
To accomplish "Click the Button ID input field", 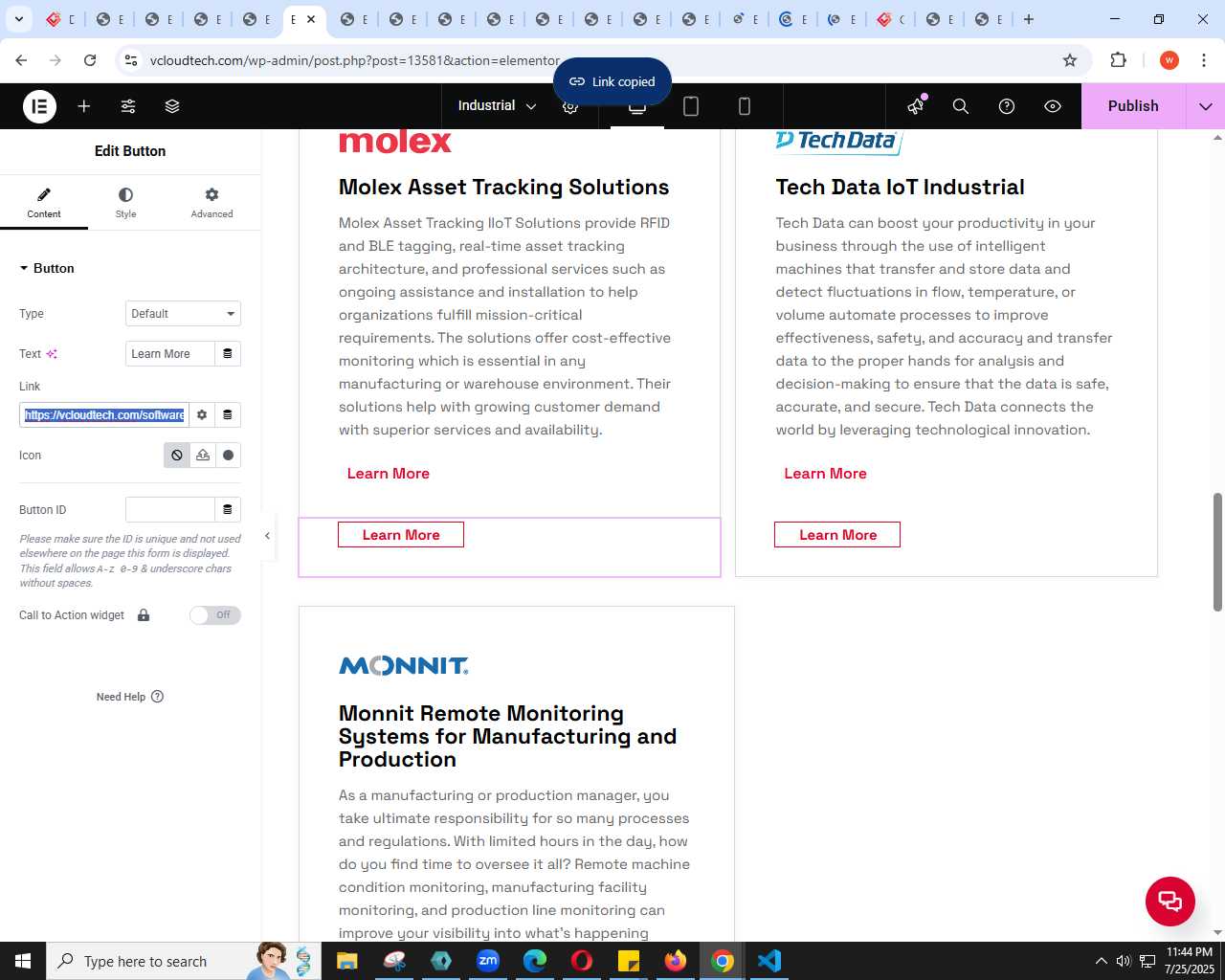I will tap(170, 510).
